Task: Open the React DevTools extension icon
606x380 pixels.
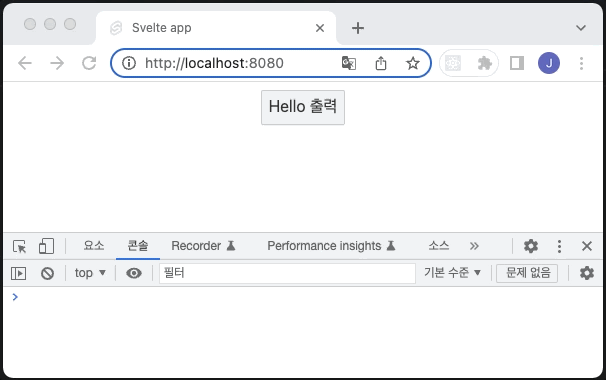Action: tap(453, 63)
